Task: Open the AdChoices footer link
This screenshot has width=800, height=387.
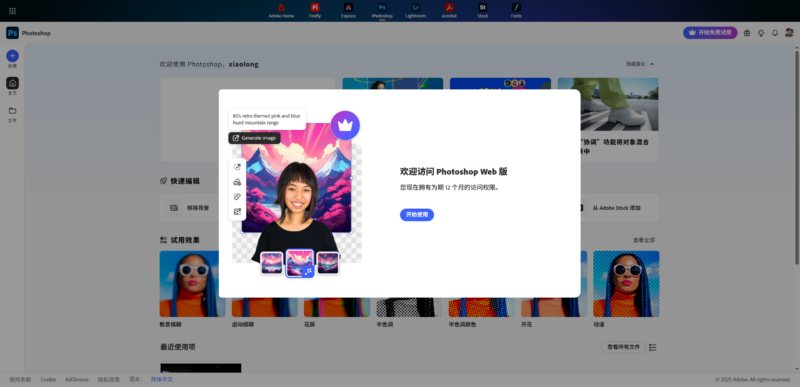Action: click(x=77, y=379)
